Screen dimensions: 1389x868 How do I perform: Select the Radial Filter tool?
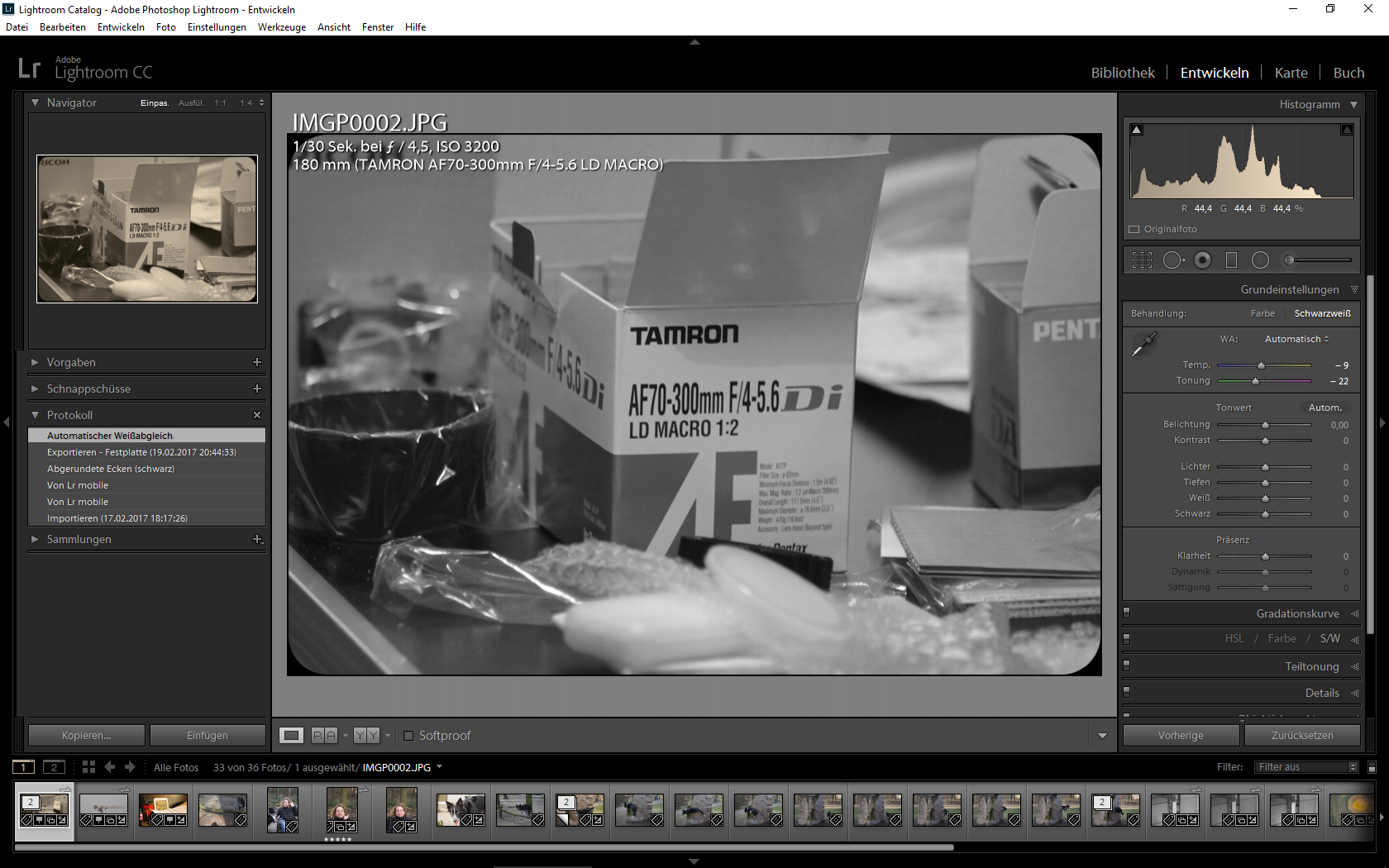[1260, 260]
